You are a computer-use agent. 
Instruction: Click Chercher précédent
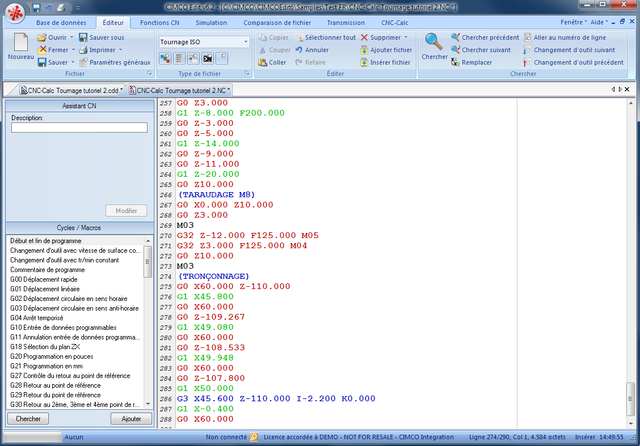click(485, 38)
